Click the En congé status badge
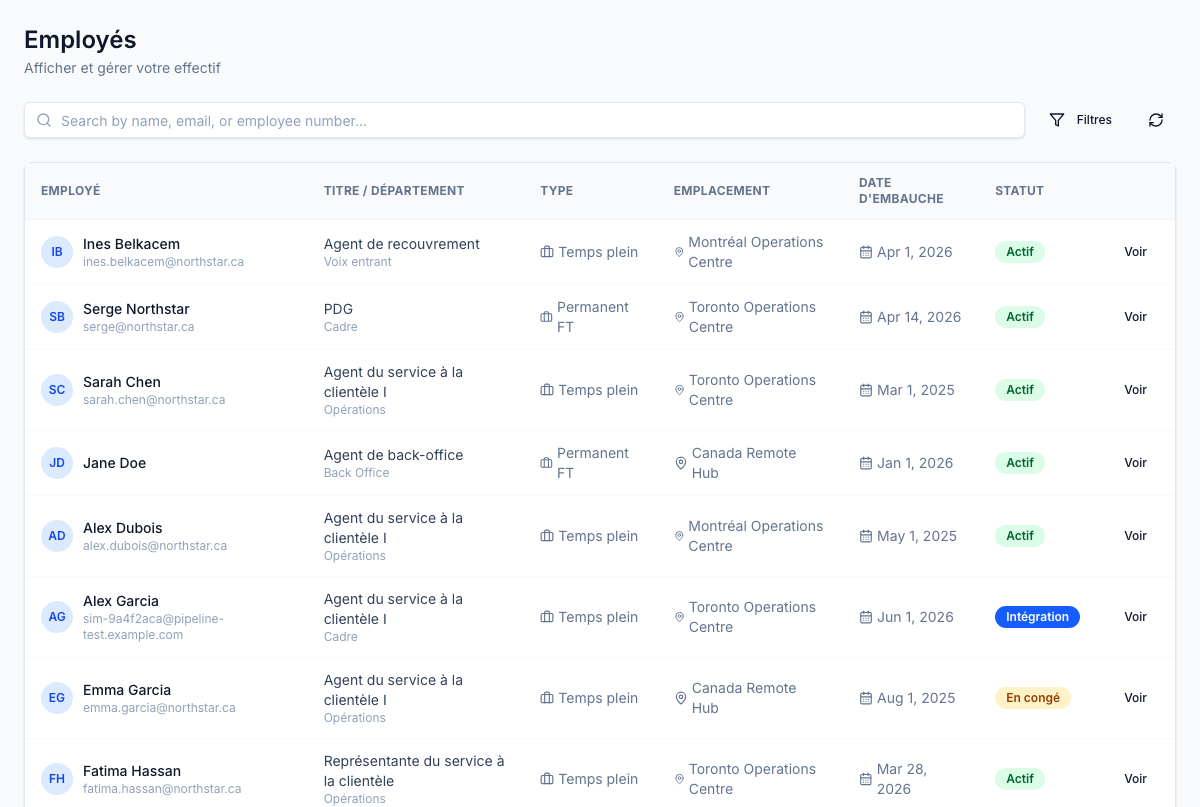 (x=1033, y=698)
